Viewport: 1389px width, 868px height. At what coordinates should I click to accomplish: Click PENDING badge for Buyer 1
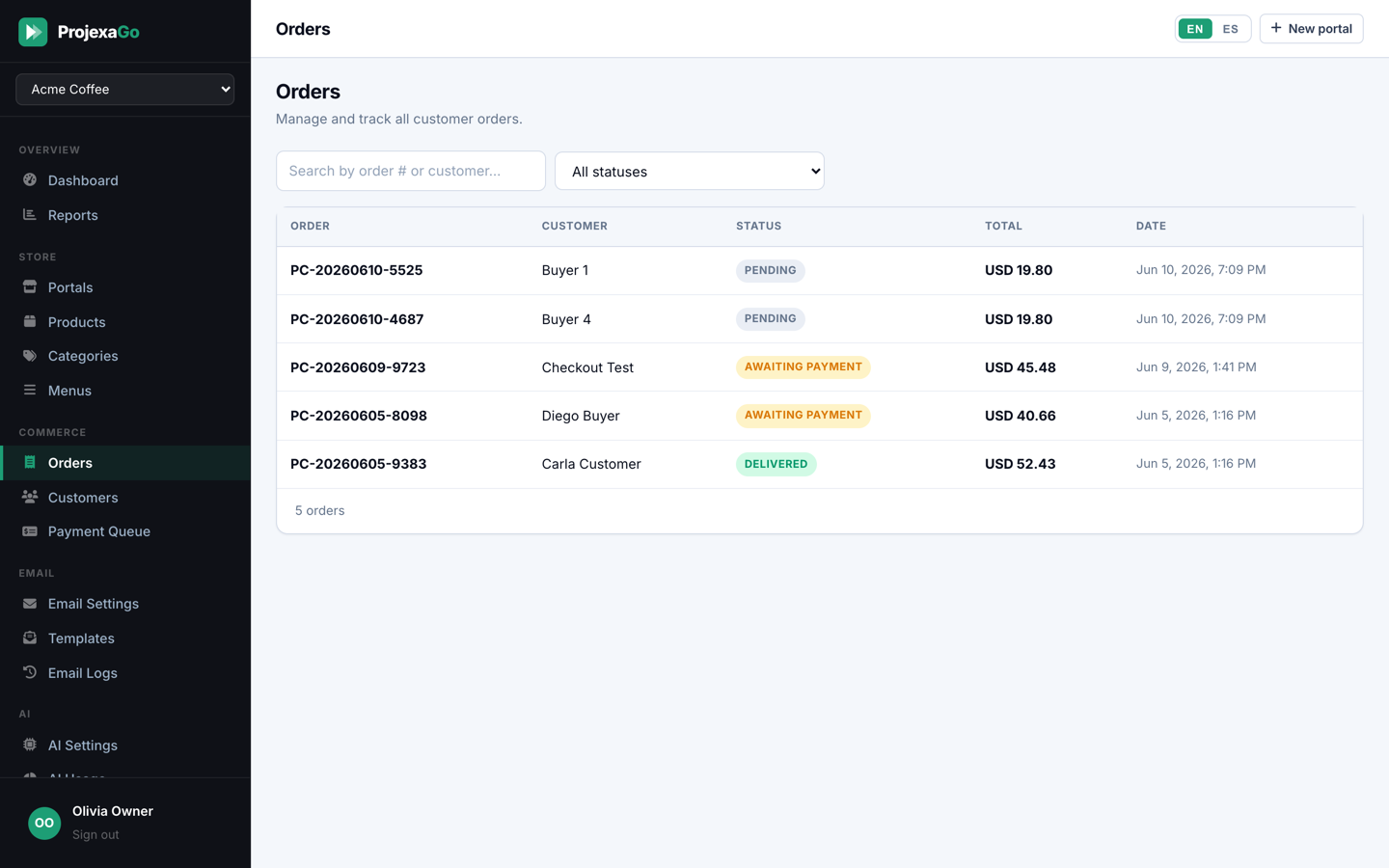771,270
